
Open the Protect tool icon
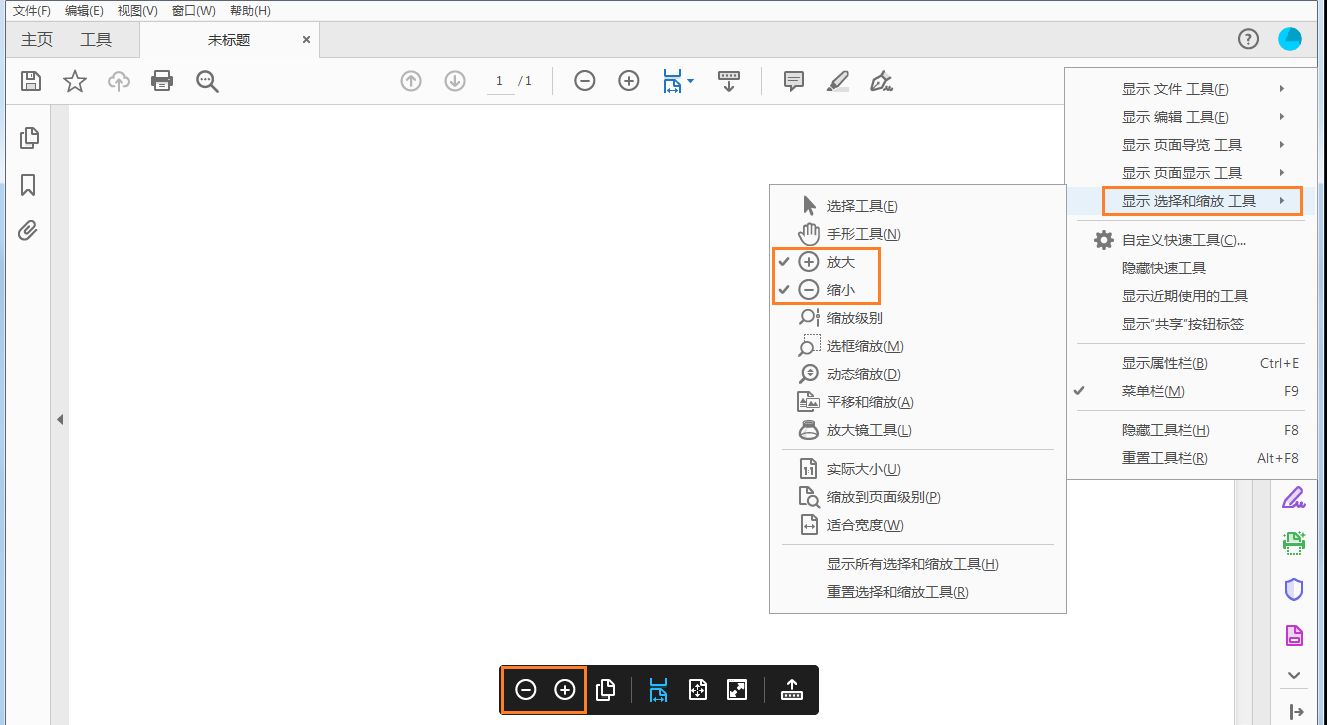1294,589
